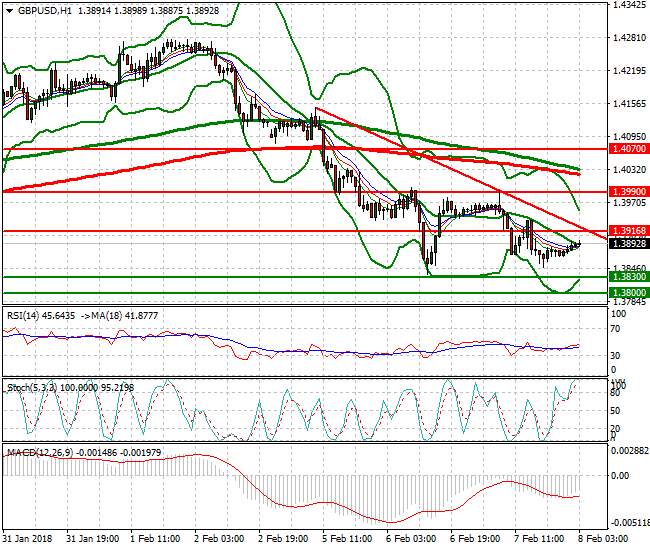
Task: Click the 1.40320 price axis value
Action: pyautogui.click(x=629, y=170)
